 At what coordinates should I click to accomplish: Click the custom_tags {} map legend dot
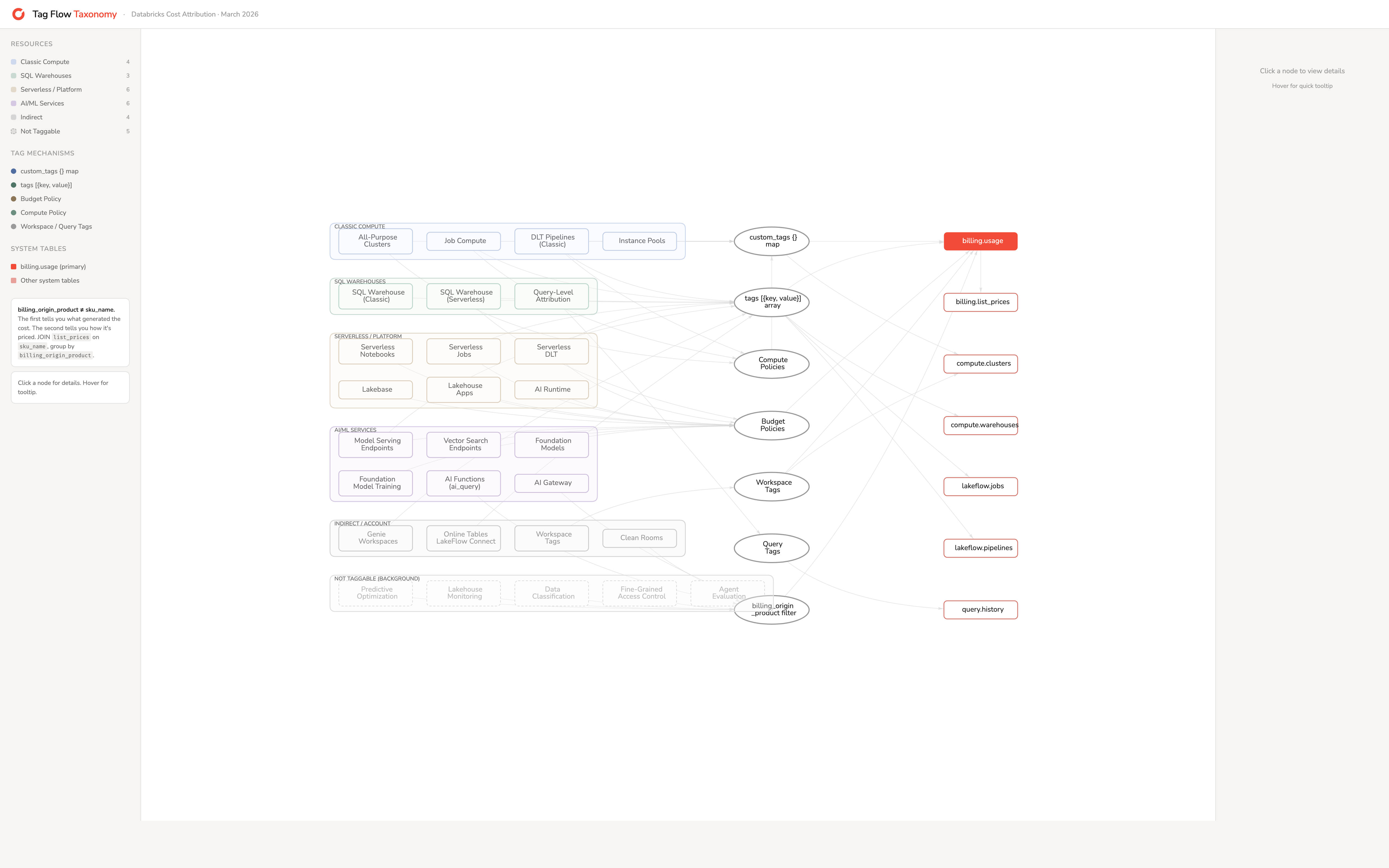(14, 171)
